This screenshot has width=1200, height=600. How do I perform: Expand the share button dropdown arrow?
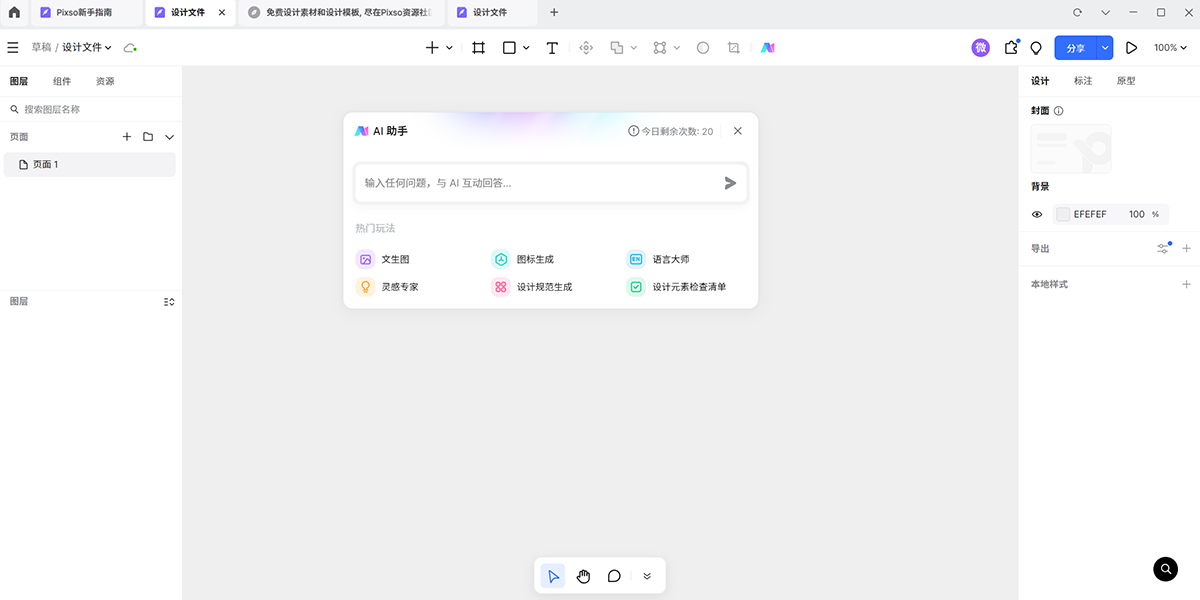coord(1105,47)
